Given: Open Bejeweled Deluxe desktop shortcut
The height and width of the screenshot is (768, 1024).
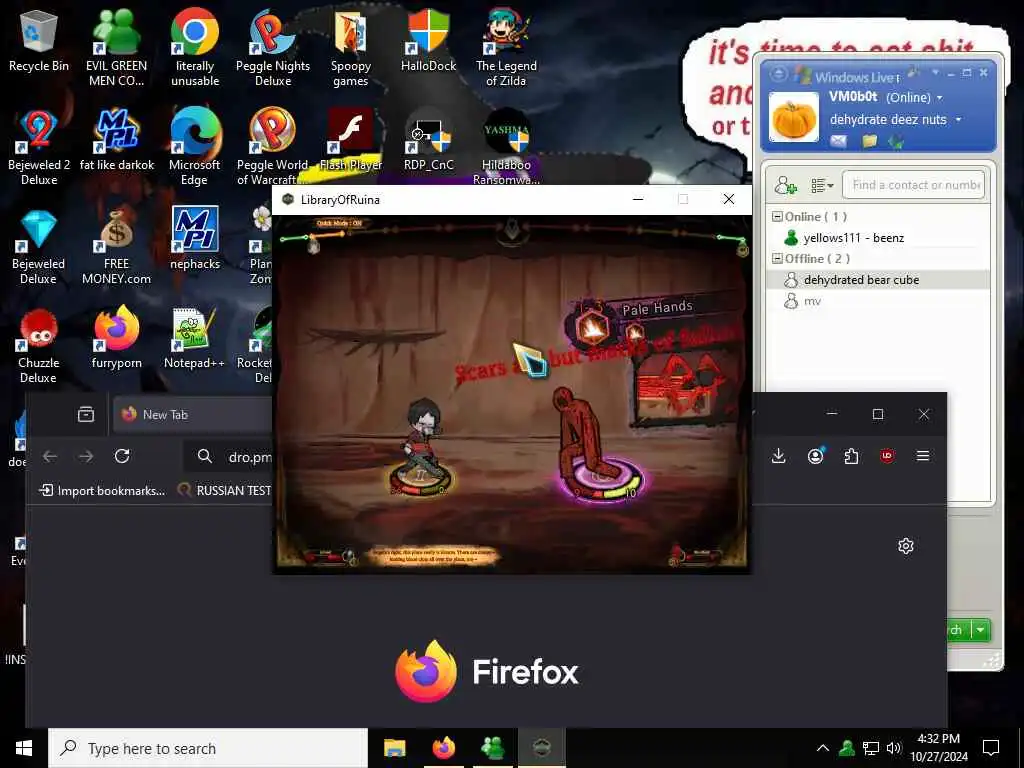Looking at the screenshot, I should coord(39,247).
